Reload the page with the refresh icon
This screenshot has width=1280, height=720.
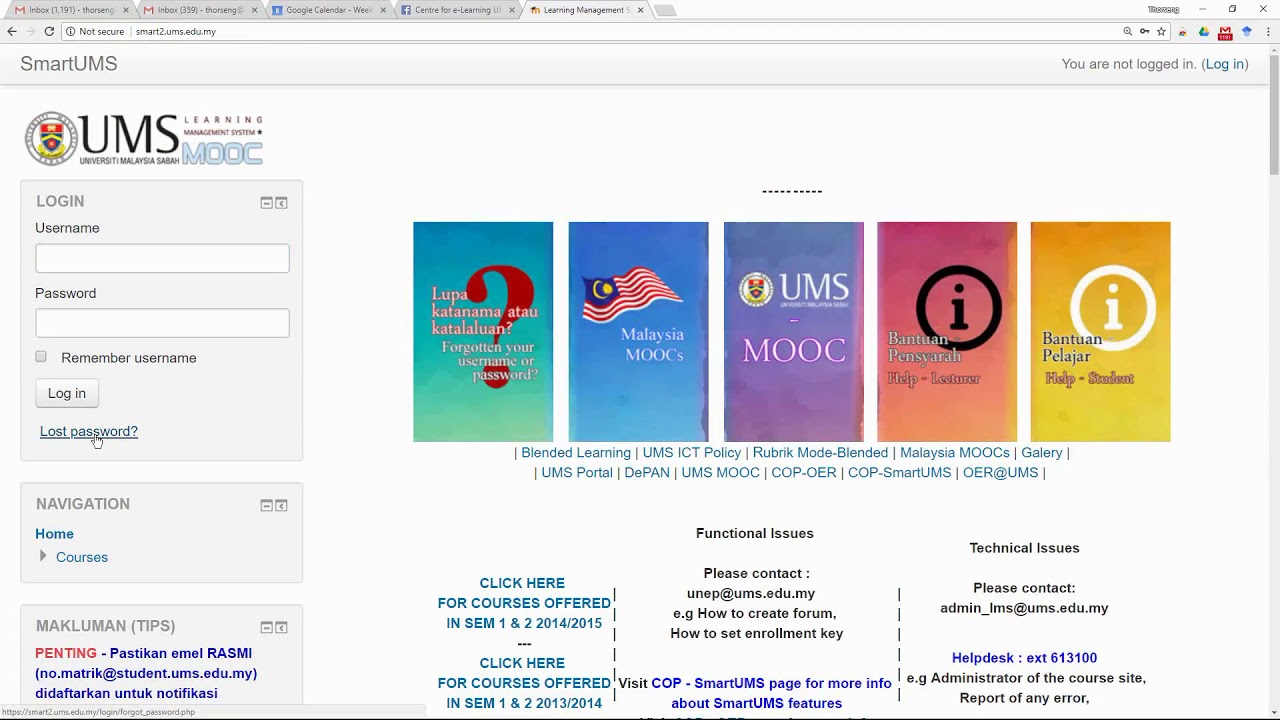click(x=49, y=31)
